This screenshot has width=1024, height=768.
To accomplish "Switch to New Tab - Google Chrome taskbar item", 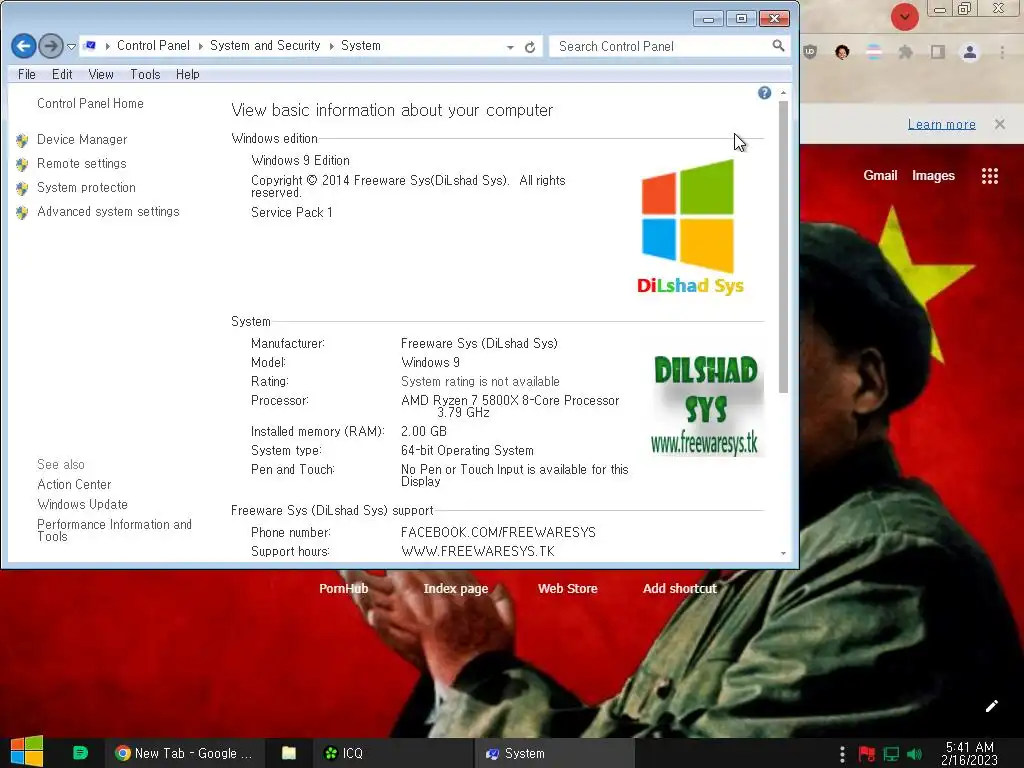I will [184, 753].
